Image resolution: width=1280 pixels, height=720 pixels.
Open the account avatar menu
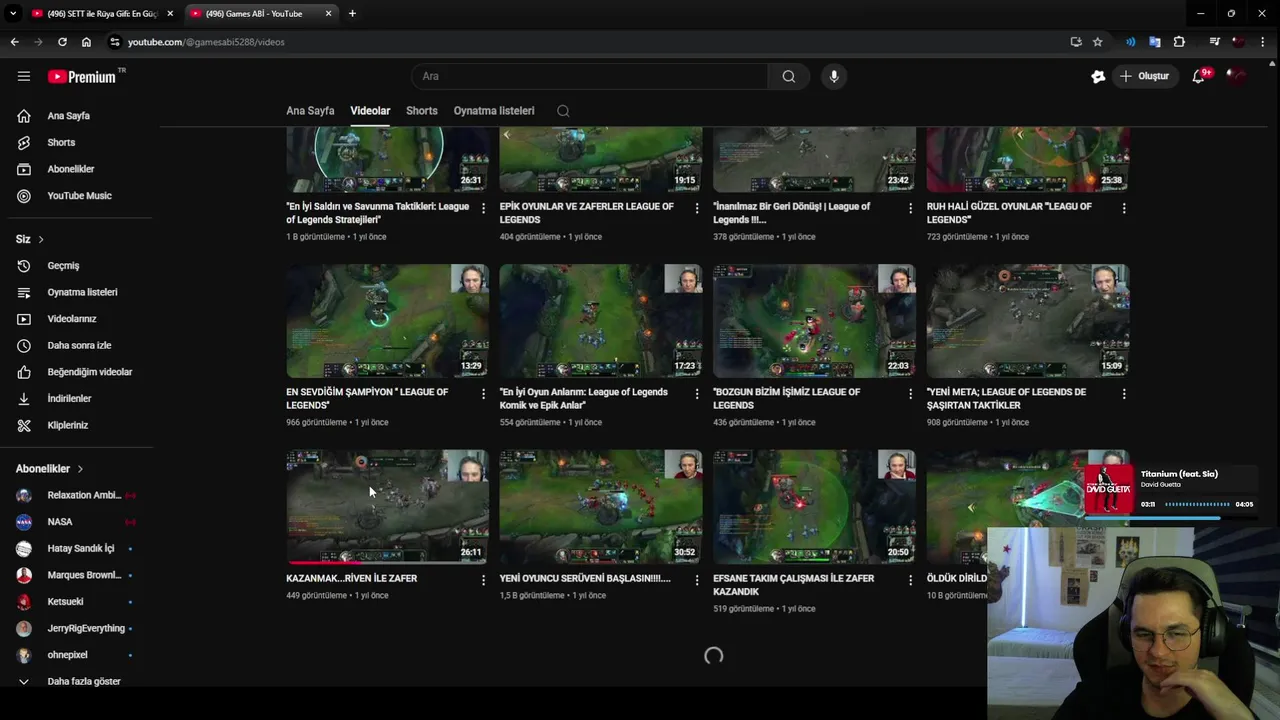tap(1237, 76)
